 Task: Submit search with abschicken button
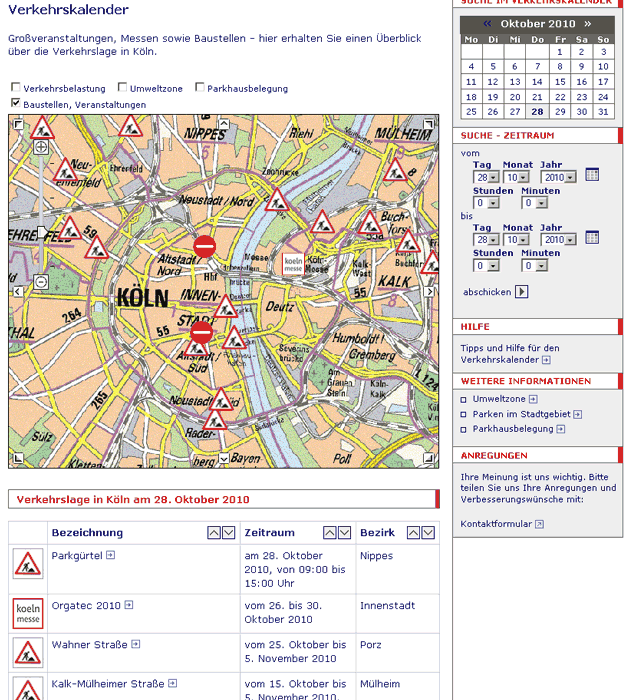[x=522, y=292]
